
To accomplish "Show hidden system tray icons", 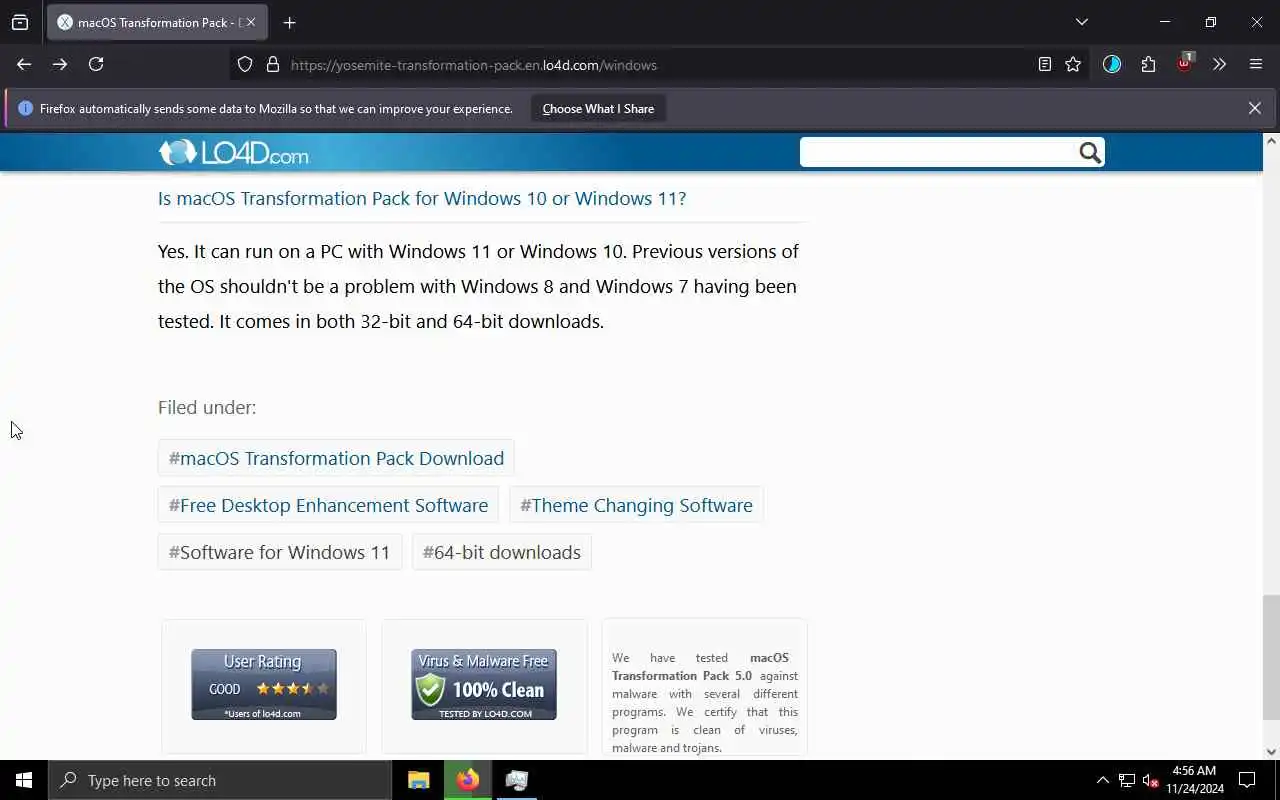I will point(1102,780).
